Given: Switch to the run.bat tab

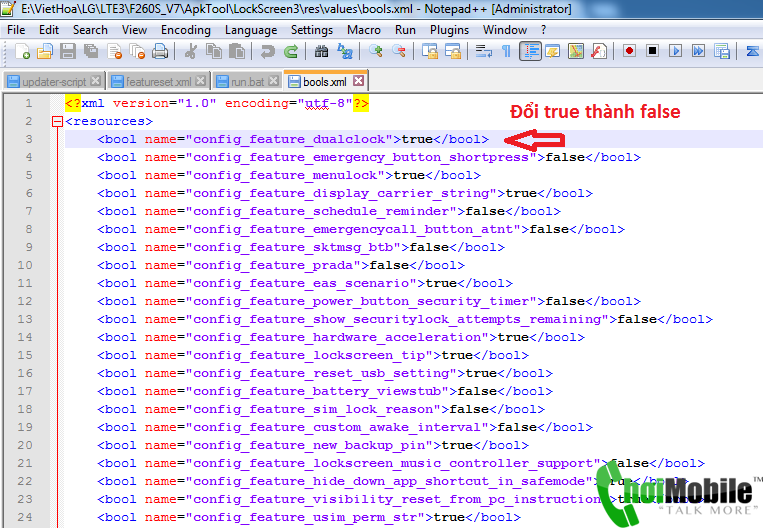Looking at the screenshot, I should point(247,82).
